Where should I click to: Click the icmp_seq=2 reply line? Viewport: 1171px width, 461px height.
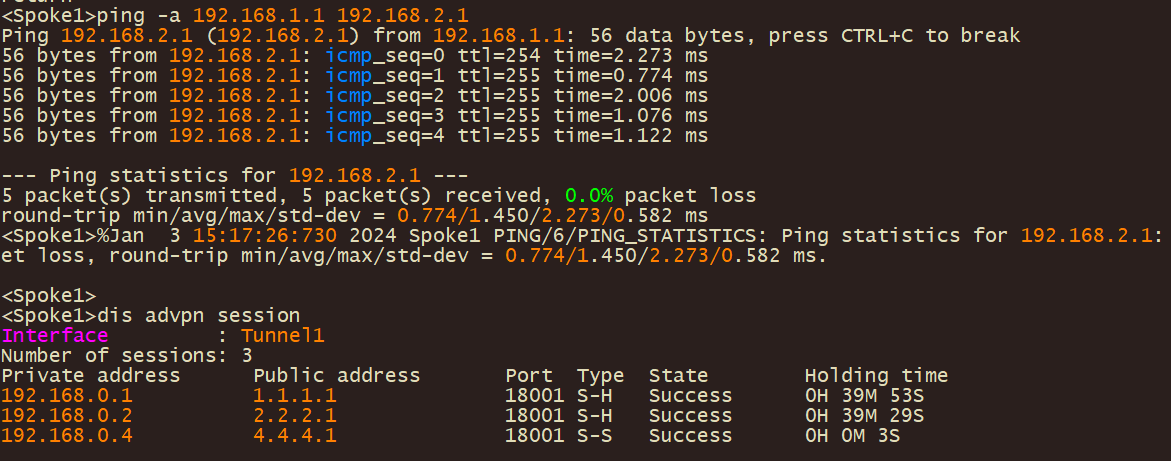click(x=355, y=96)
